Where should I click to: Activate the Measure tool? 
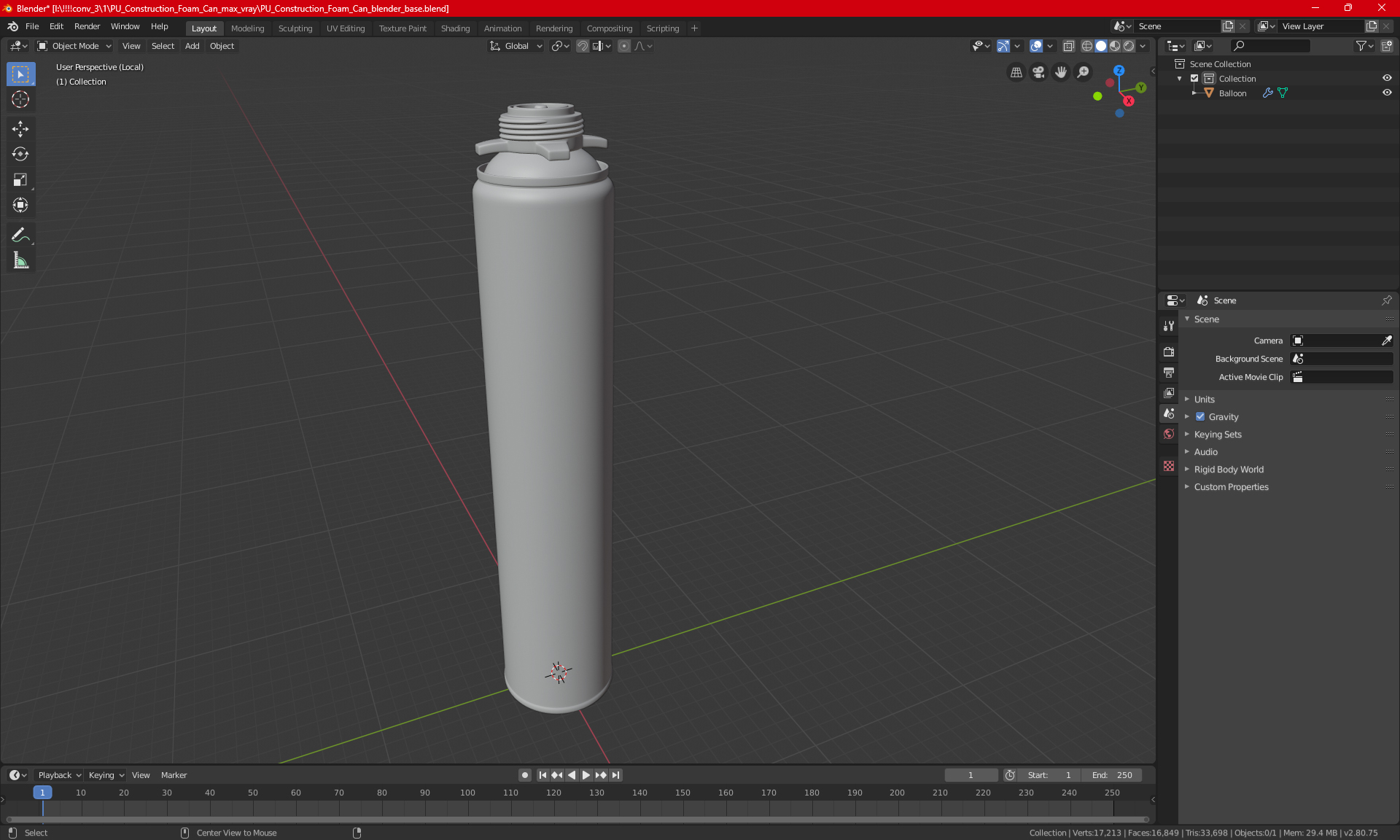pos(20,261)
